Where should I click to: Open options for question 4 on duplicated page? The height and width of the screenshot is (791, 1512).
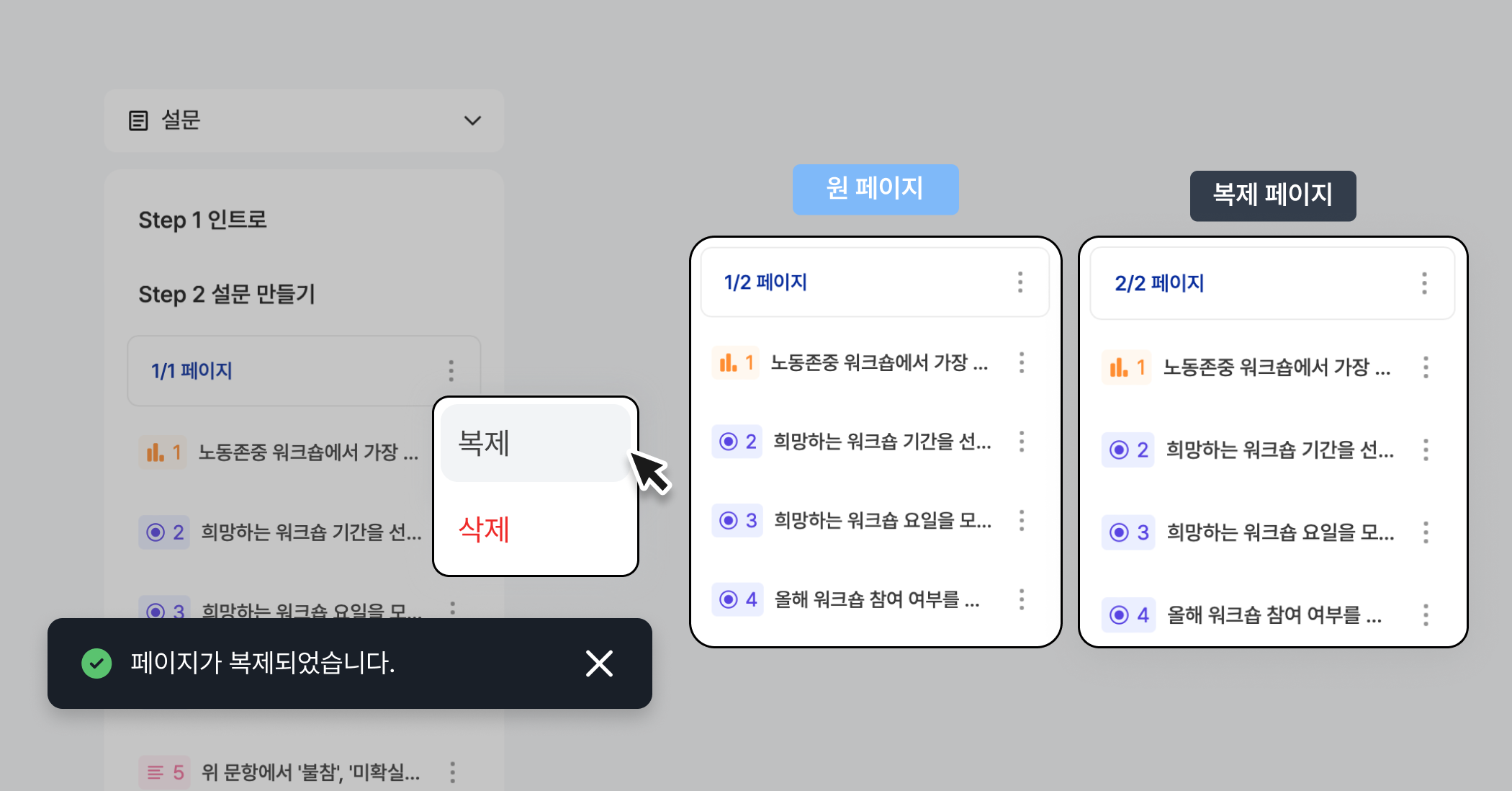pyautogui.click(x=1426, y=615)
